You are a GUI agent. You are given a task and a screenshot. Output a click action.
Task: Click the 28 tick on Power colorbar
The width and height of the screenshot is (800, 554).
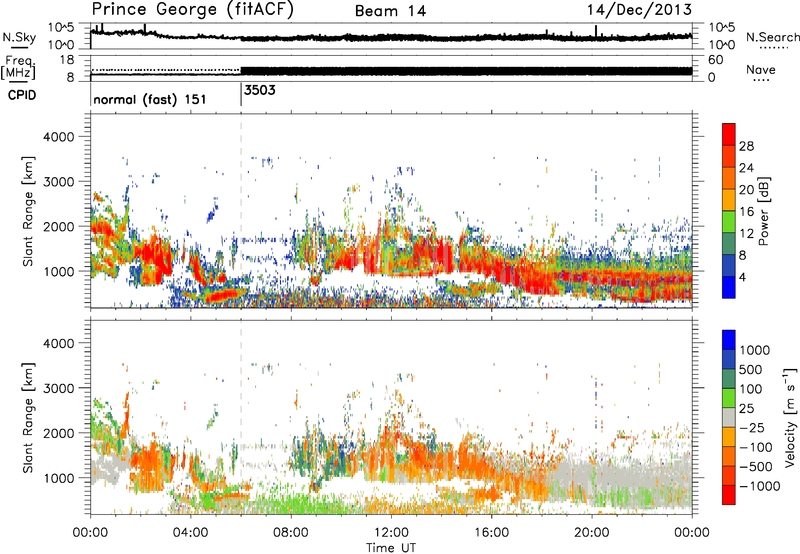[x=746, y=146]
